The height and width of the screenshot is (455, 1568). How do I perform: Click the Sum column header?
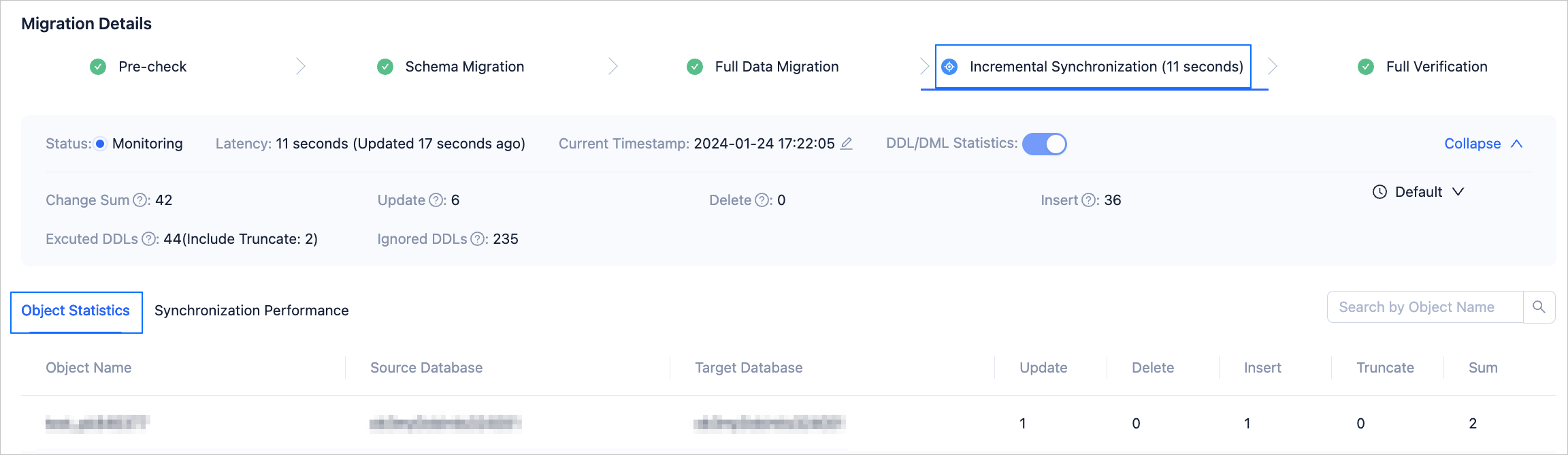coord(1483,368)
